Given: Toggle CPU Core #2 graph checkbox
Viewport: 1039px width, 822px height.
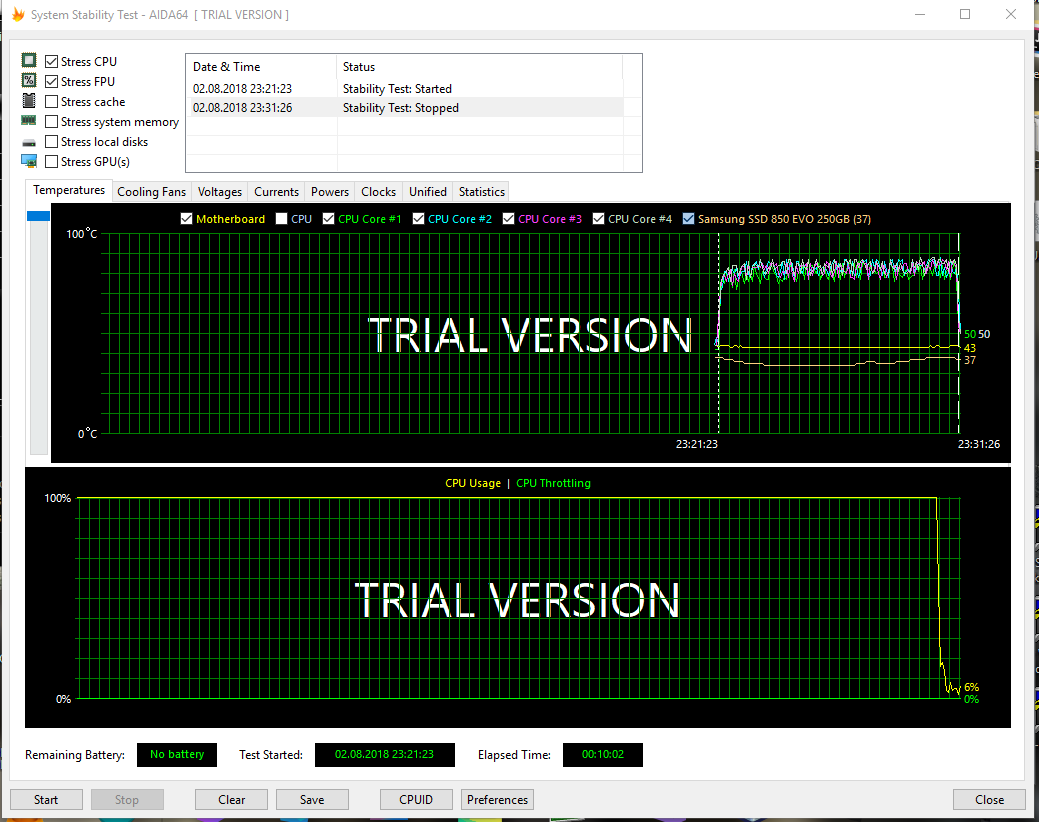Looking at the screenshot, I should click(x=418, y=219).
